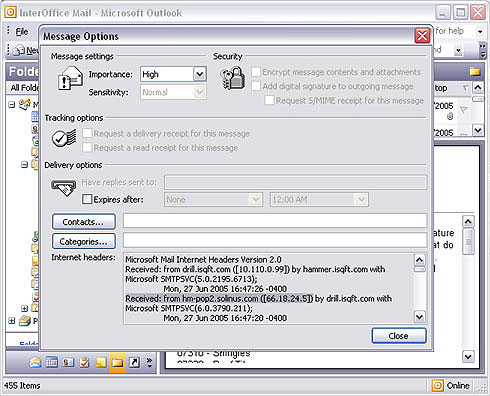The image size is (490, 396).
Task: Open Shortcuts view in navigation pane
Action: point(134,362)
